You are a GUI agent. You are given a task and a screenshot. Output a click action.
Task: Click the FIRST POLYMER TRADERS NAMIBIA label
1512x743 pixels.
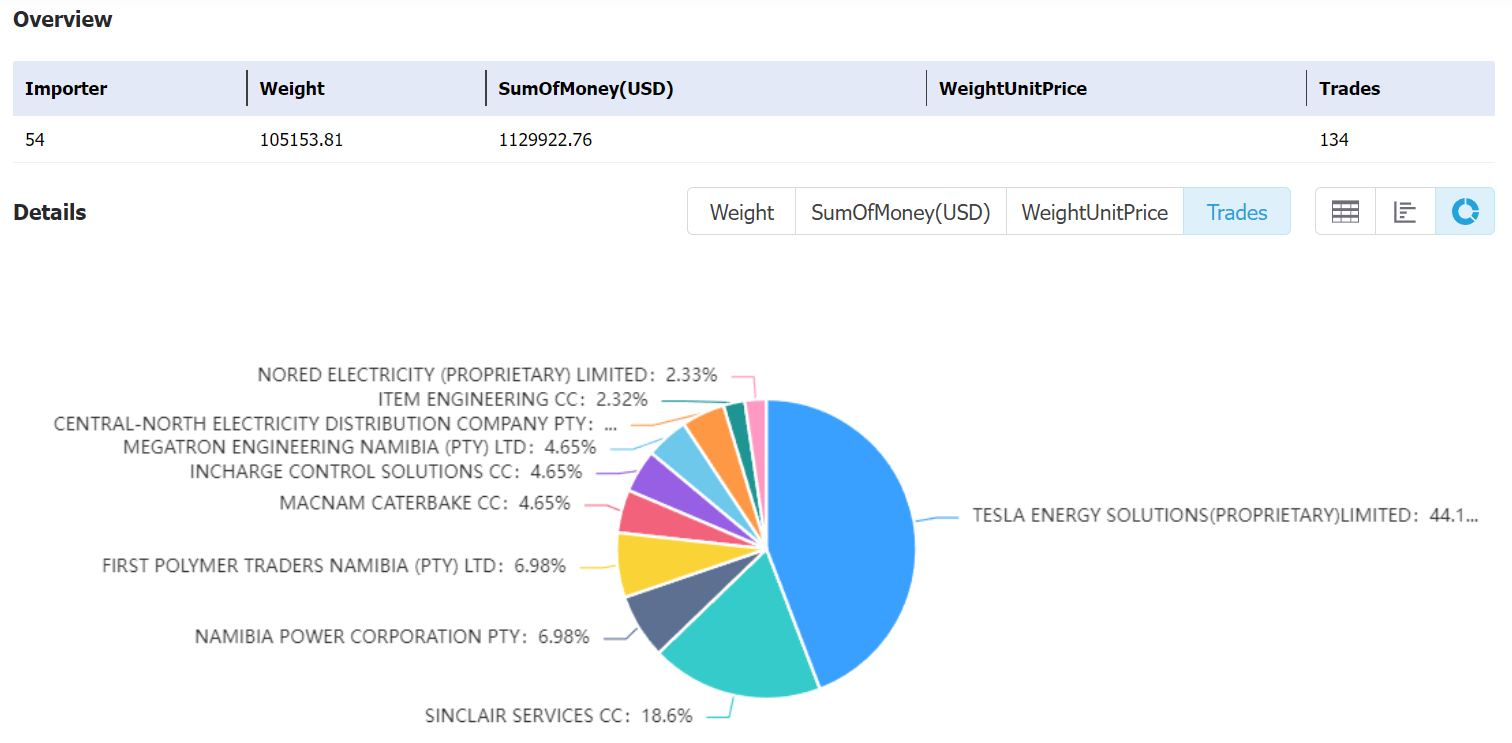pyautogui.click(x=334, y=566)
